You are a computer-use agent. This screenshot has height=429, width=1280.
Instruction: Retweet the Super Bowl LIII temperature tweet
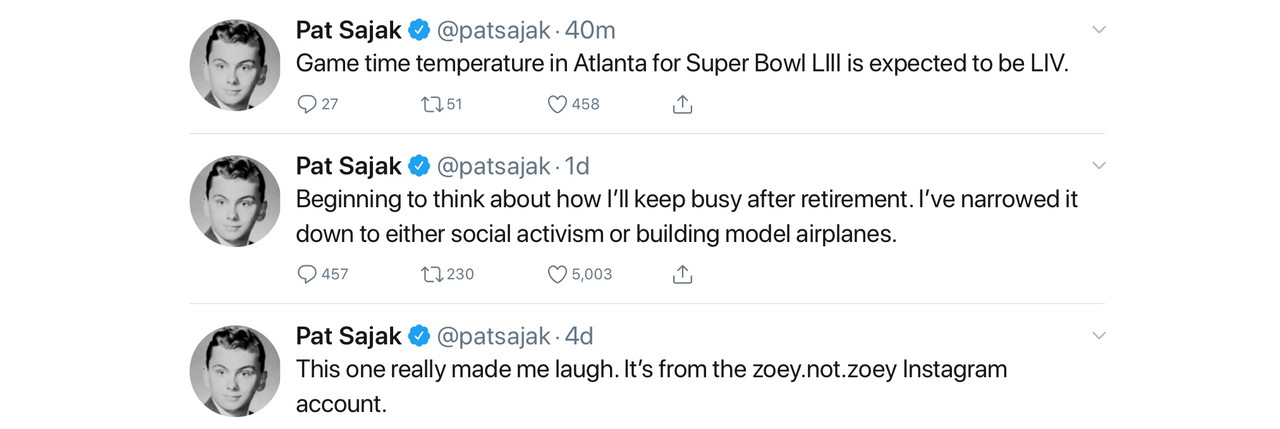pyautogui.click(x=432, y=104)
